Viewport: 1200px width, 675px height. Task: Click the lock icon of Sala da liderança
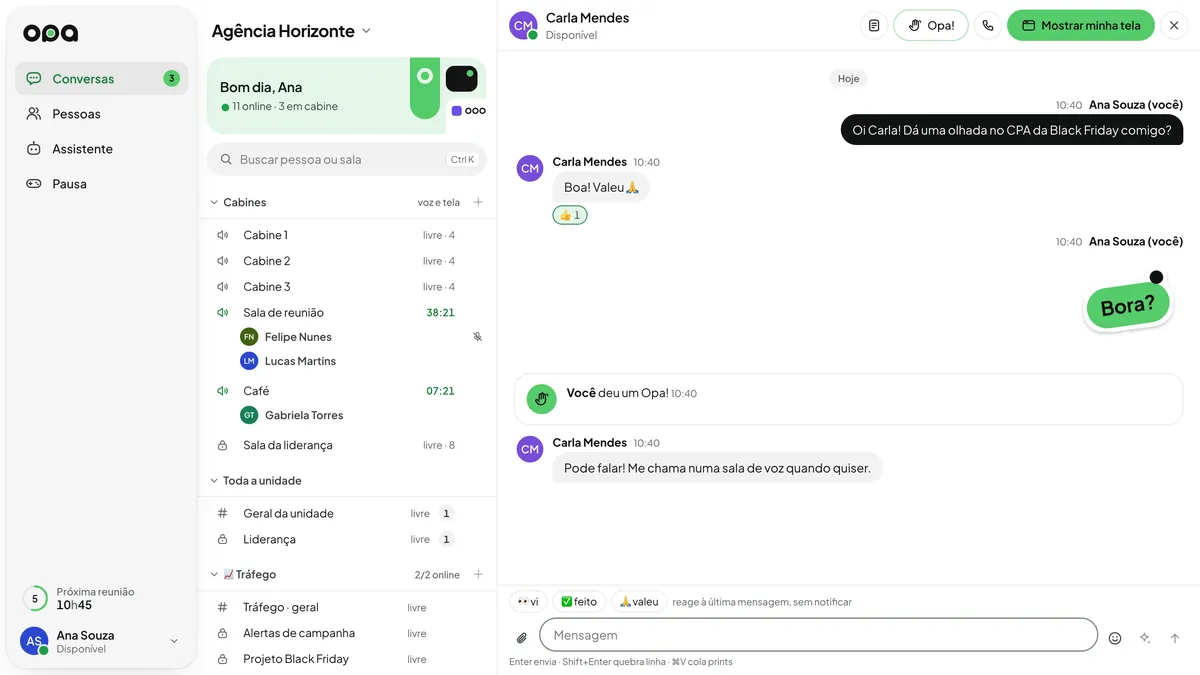pyautogui.click(x=223, y=445)
